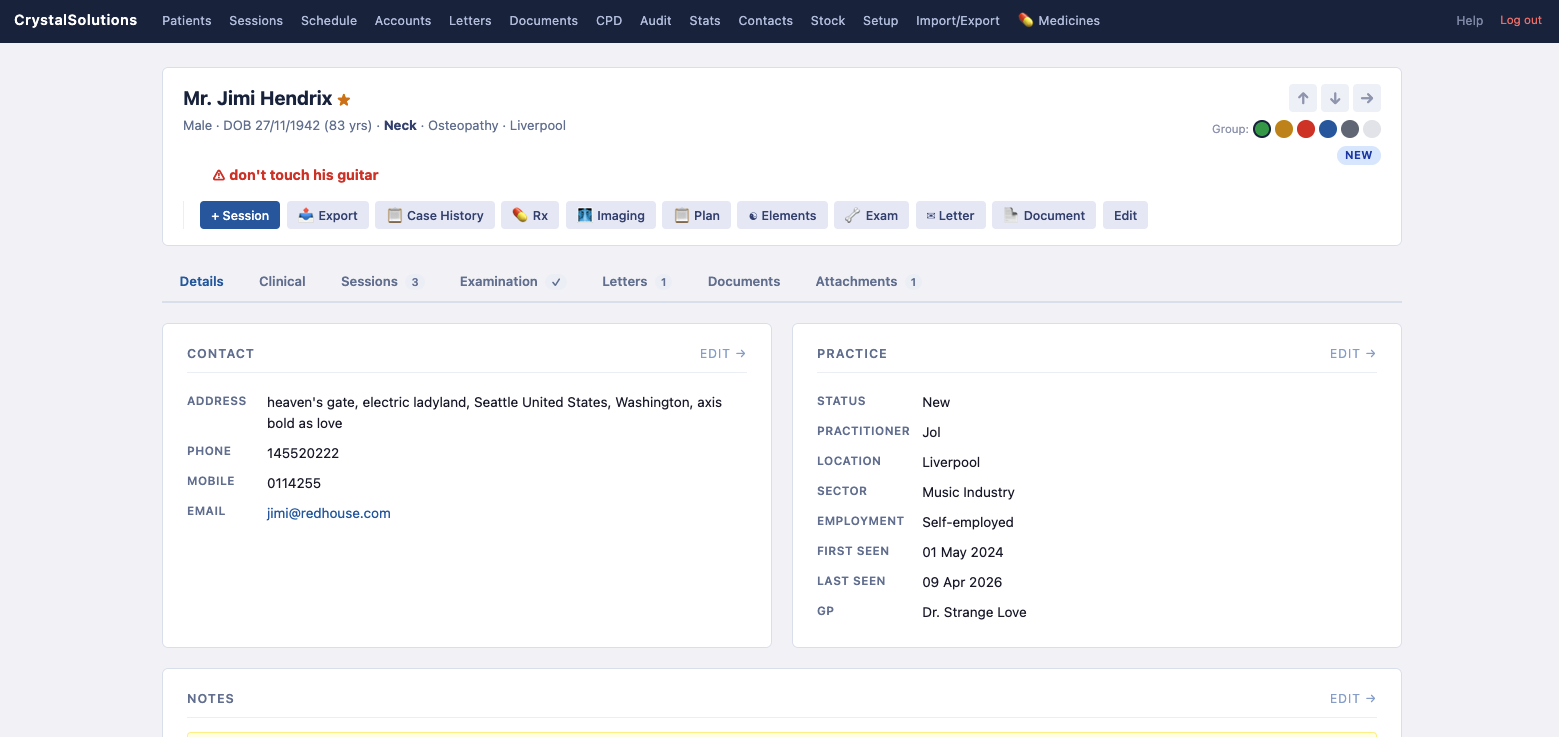
Task: Click the practitioner value Jol
Action: pyautogui.click(x=932, y=432)
